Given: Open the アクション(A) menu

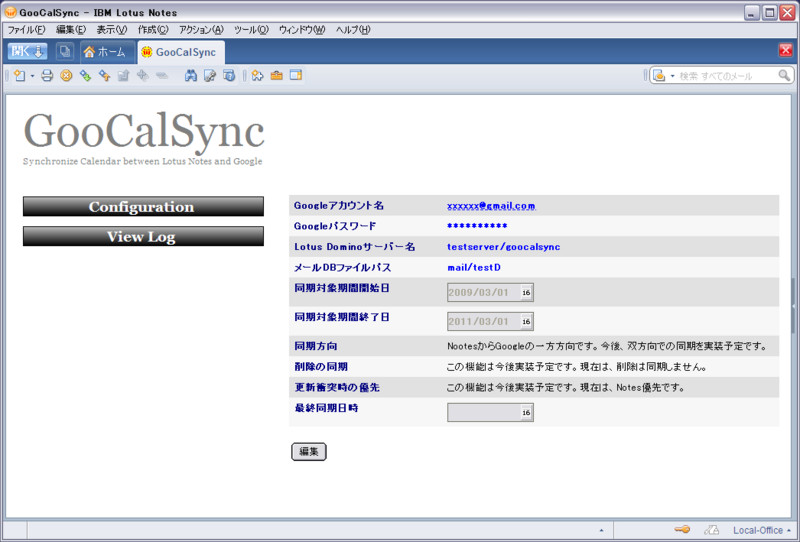Looking at the screenshot, I should pyautogui.click(x=202, y=30).
